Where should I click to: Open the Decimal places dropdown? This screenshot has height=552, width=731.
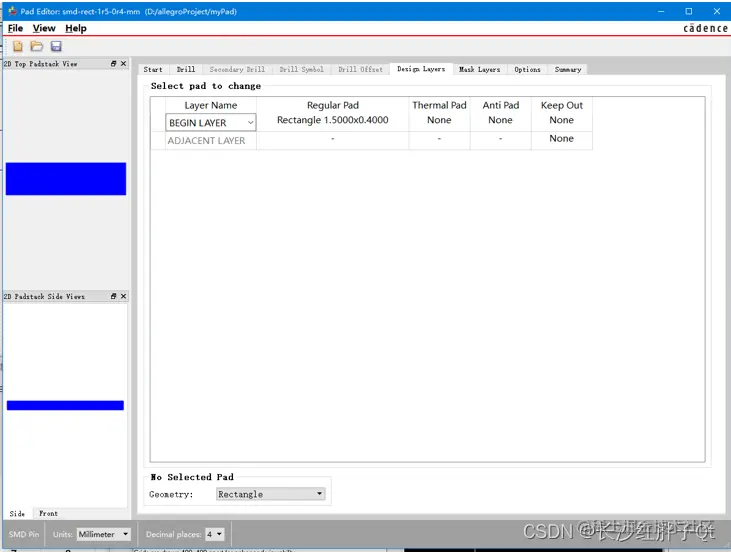(214, 534)
